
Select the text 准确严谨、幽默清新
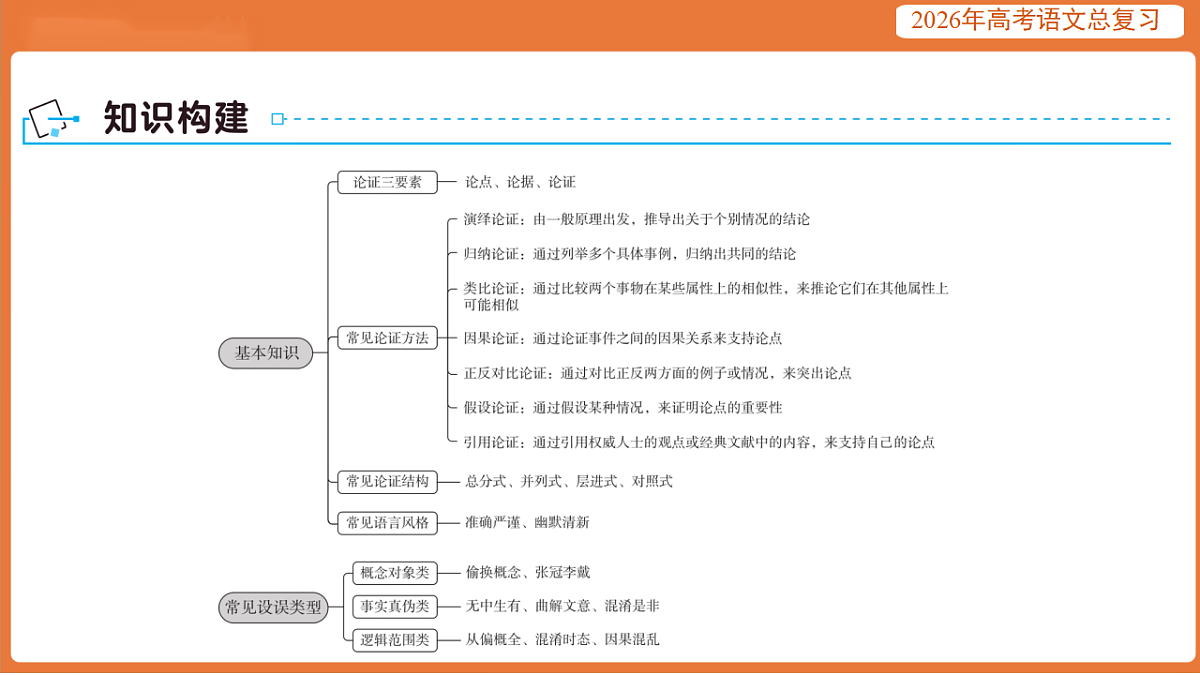[527, 522]
